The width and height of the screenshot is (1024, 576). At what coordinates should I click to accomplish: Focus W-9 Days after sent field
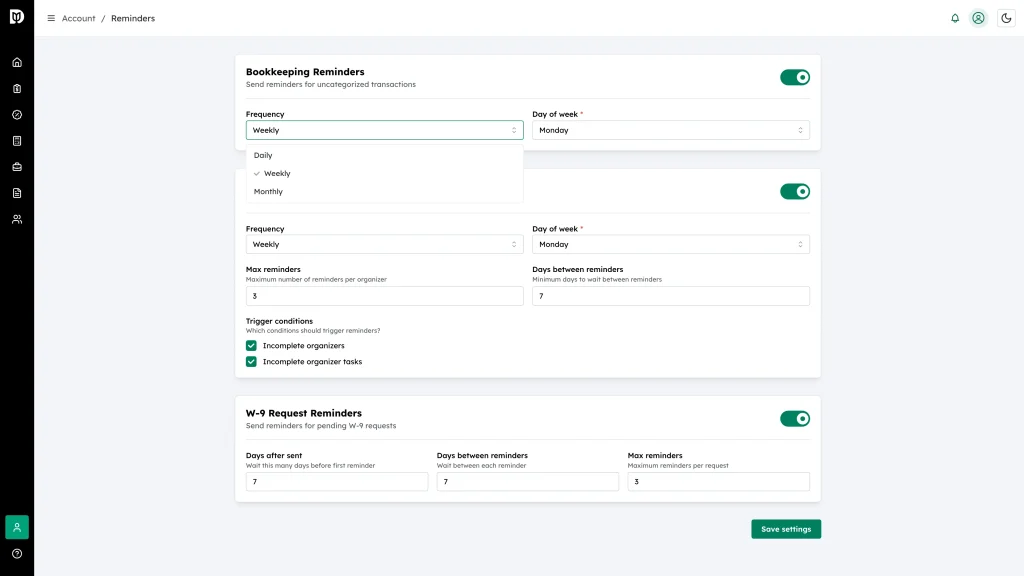point(337,481)
